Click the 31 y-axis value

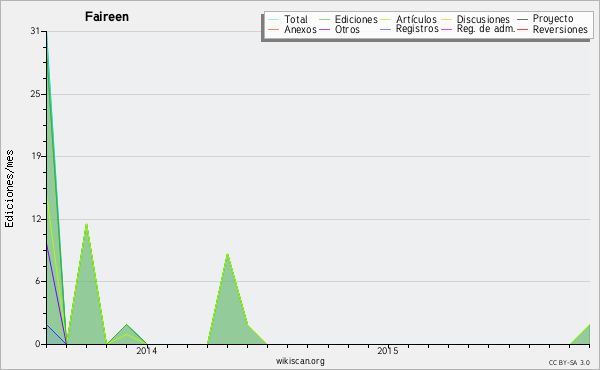tap(35, 31)
